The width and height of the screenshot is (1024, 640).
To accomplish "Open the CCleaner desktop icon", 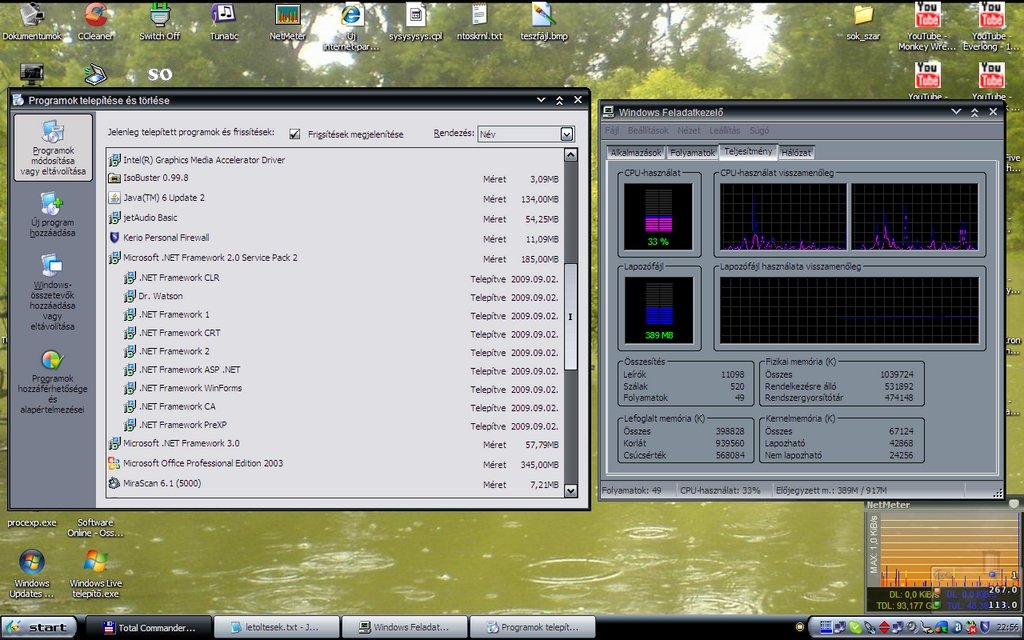I will tap(96, 15).
